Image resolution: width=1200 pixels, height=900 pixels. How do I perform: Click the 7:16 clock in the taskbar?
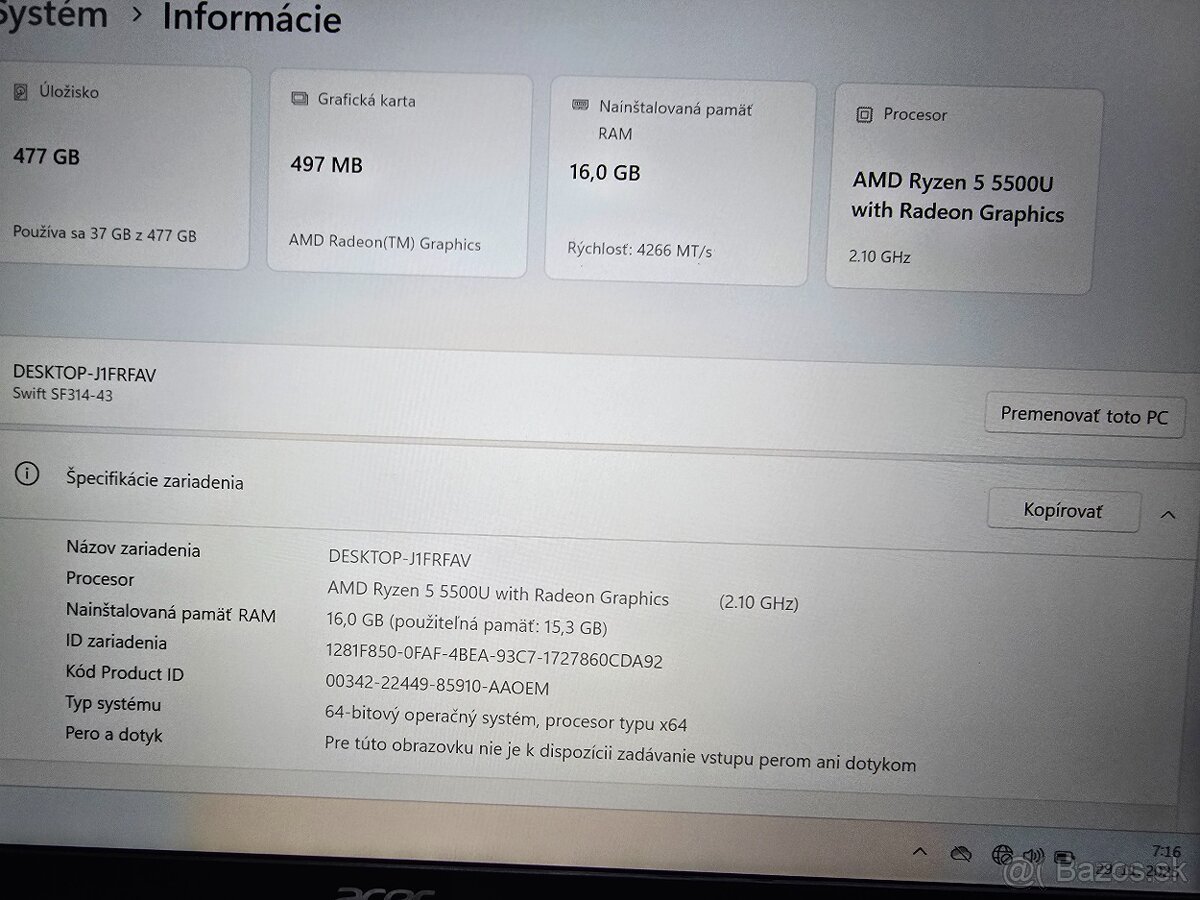coord(1167,852)
